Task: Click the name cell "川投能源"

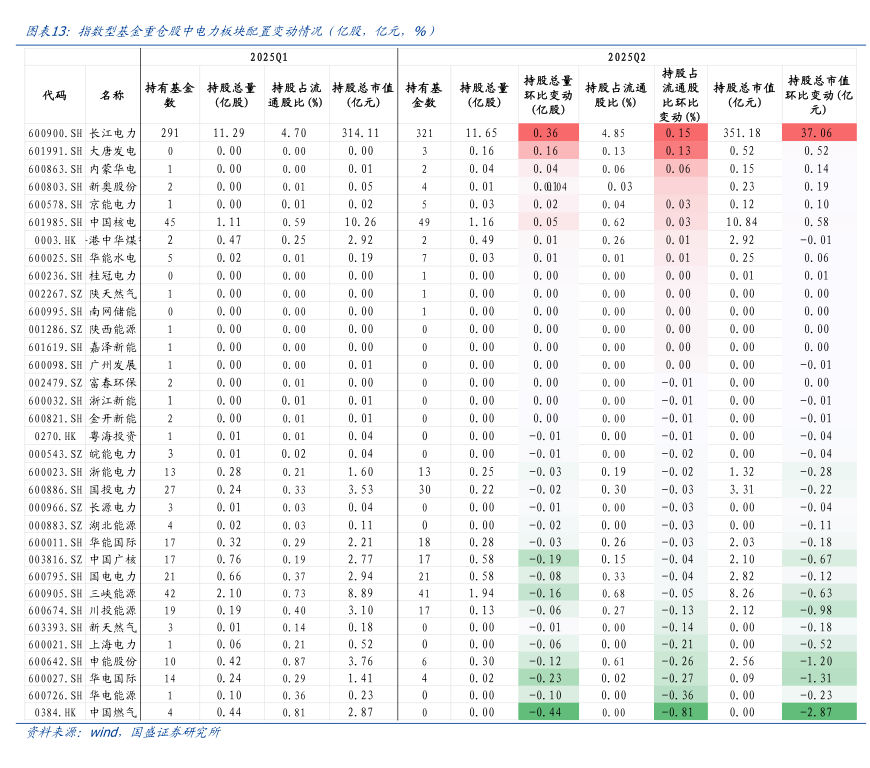Action: coord(113,610)
